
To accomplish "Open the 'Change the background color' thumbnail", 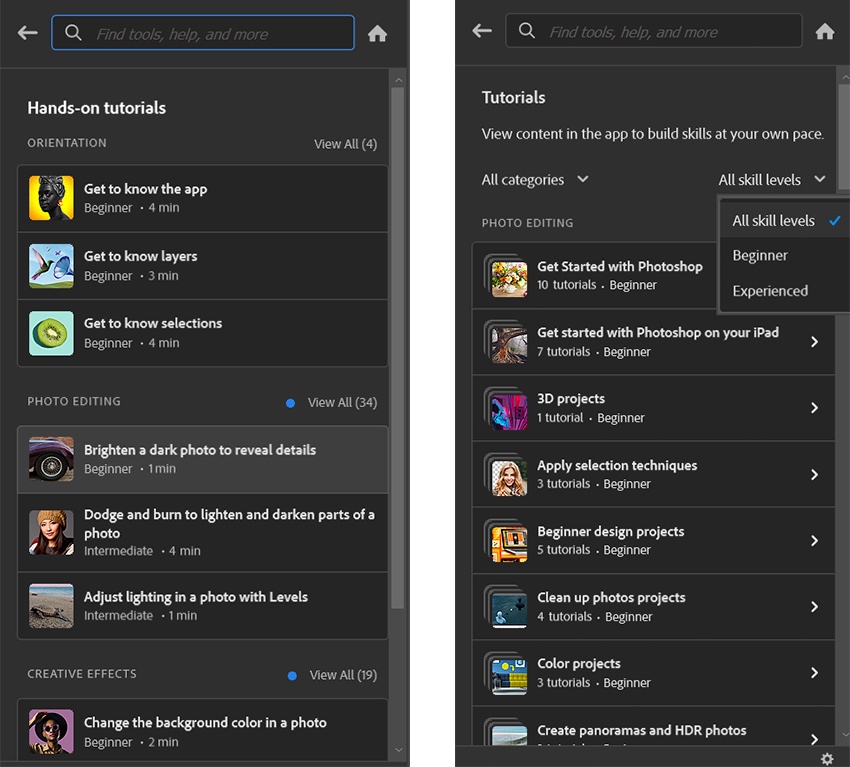I will [51, 731].
